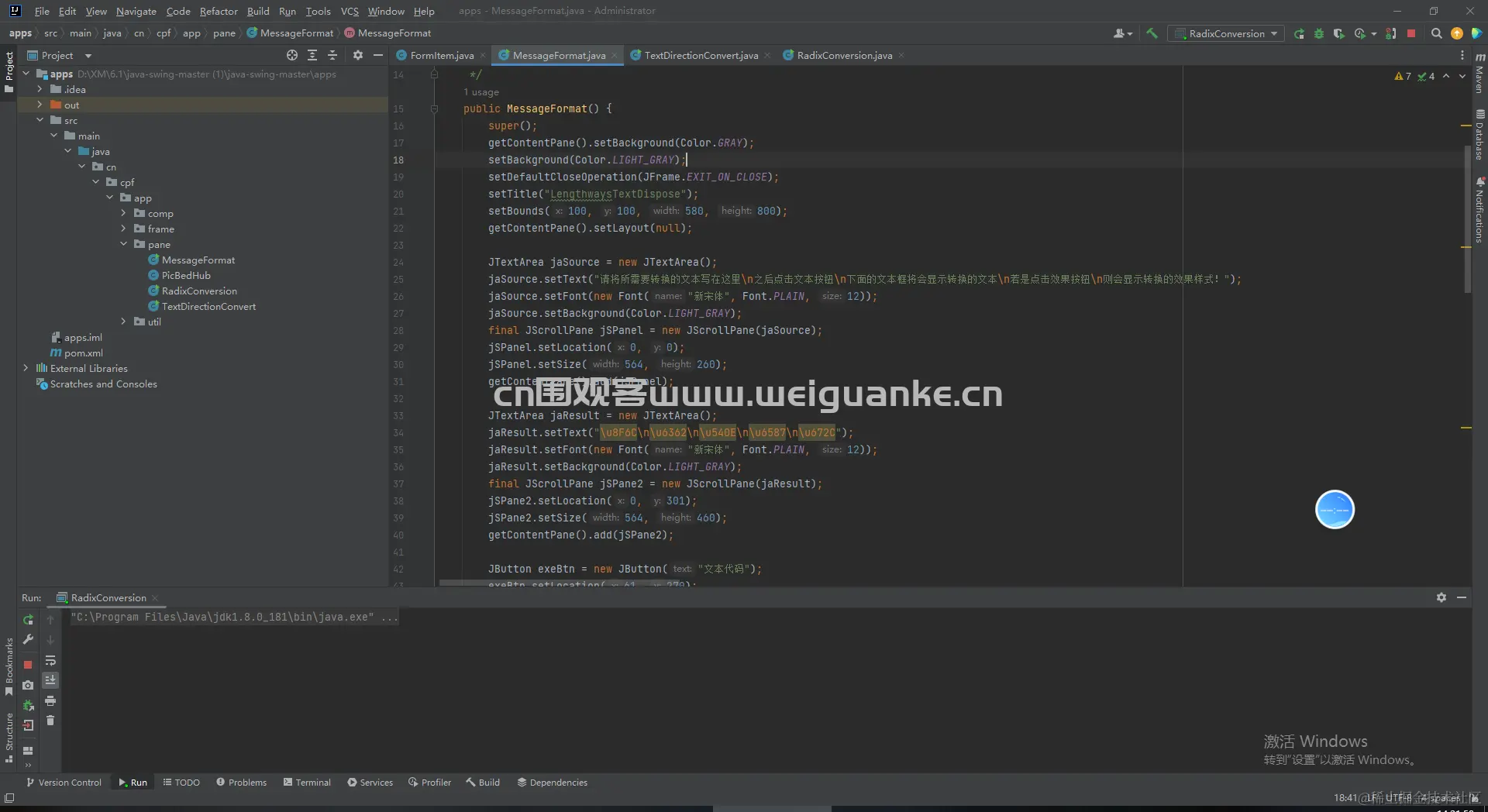The image size is (1488, 812).
Task: Open the user account dropdown in toolbar
Action: (1123, 33)
